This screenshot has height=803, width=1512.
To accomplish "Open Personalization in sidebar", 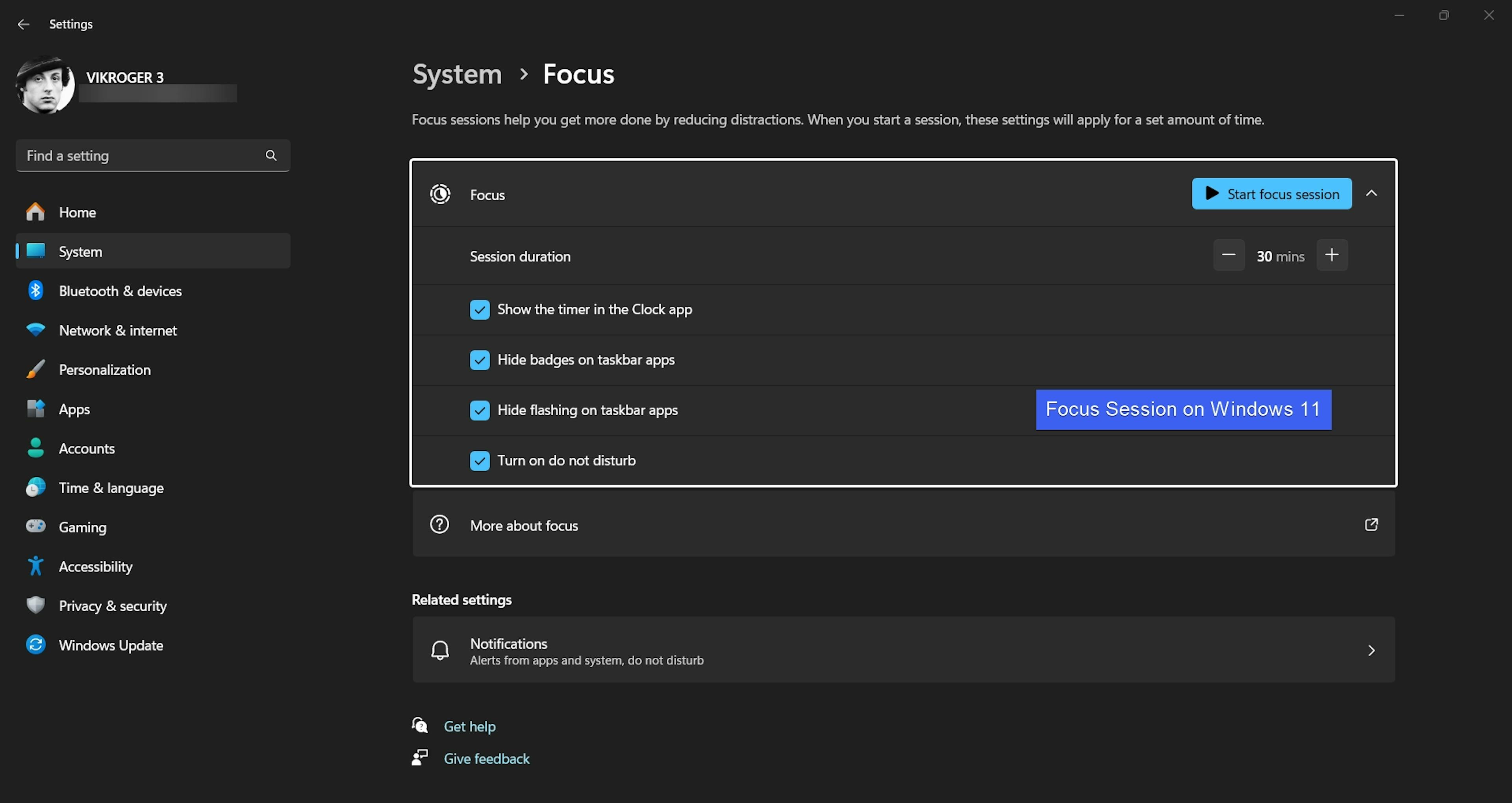I will tap(104, 370).
